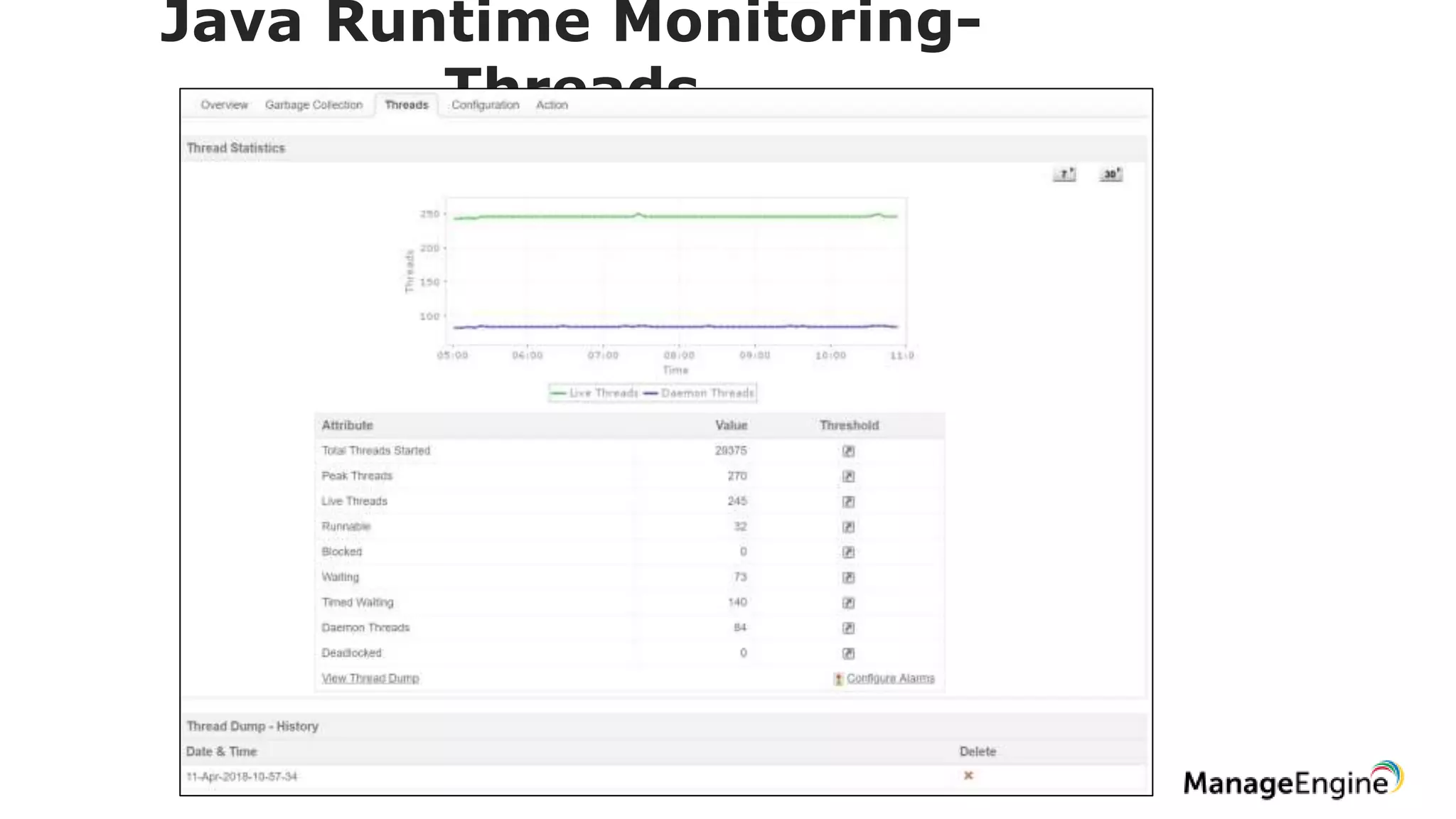The width and height of the screenshot is (1456, 819).
Task: Edit threshold for Waiting row
Action: [848, 577]
